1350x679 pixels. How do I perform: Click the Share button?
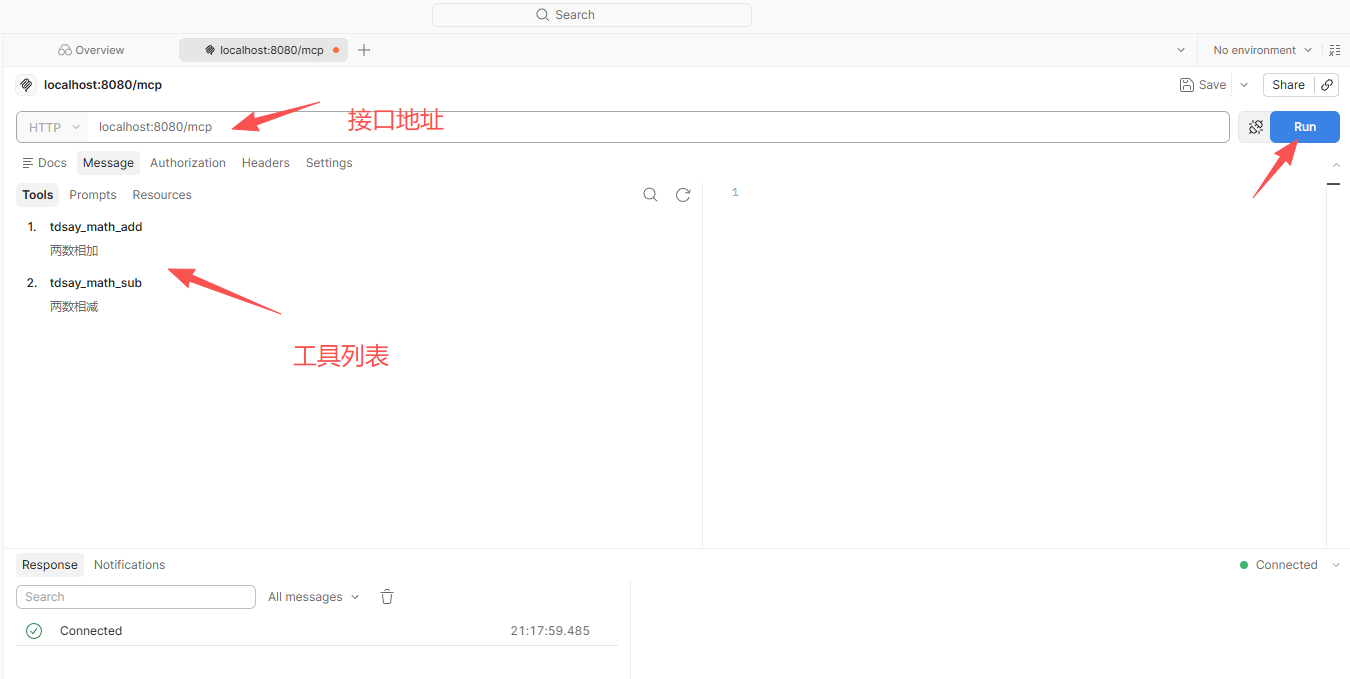pyautogui.click(x=1288, y=85)
